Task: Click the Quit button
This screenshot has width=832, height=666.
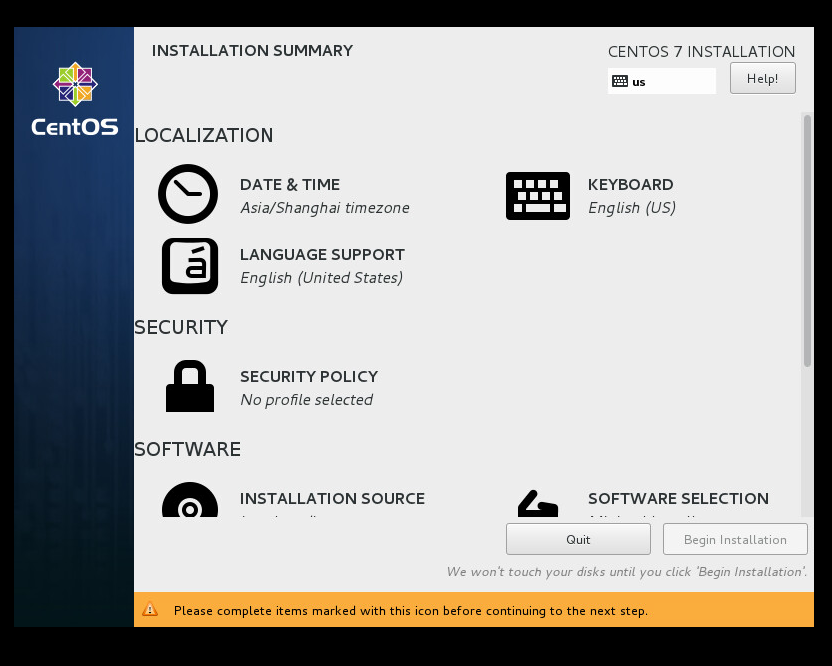Action: [x=578, y=539]
